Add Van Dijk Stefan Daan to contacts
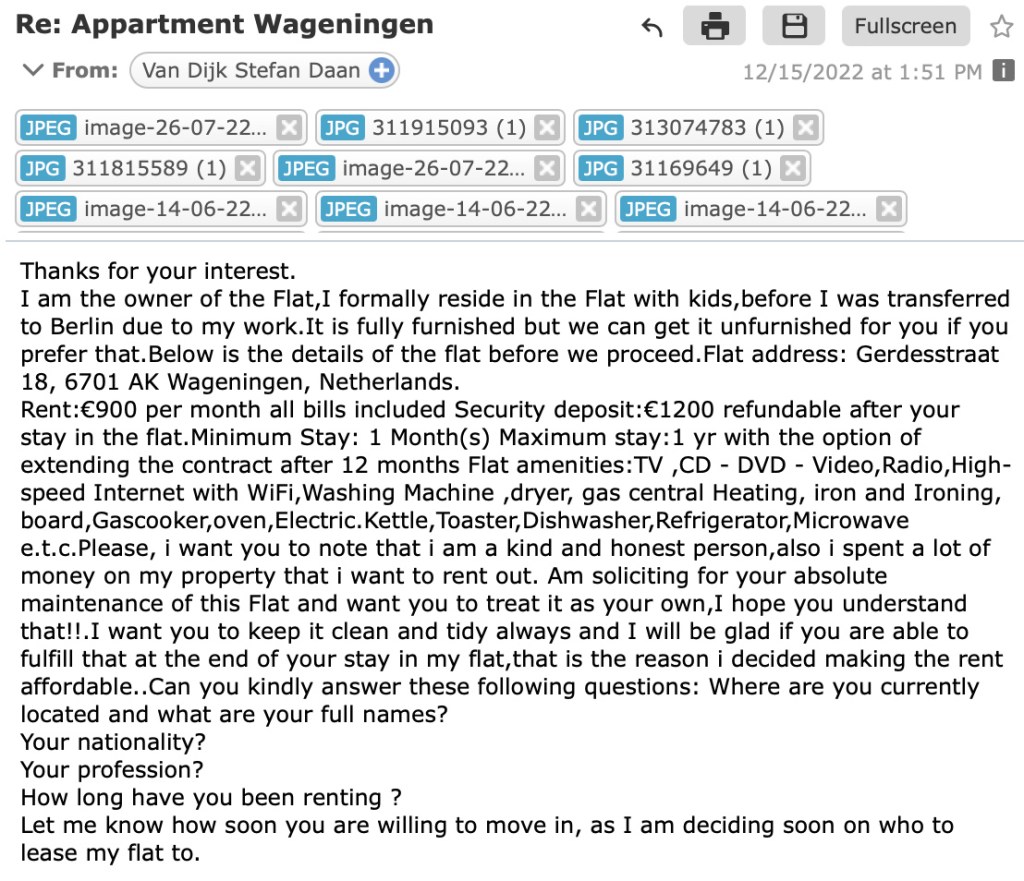This screenshot has height=881, width=1024. [381, 71]
